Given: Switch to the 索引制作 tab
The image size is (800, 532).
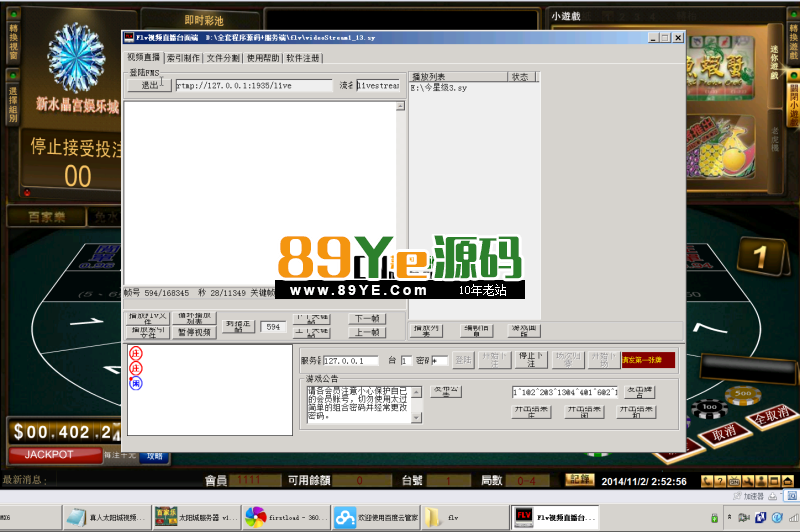Looking at the screenshot, I should coord(183,59).
